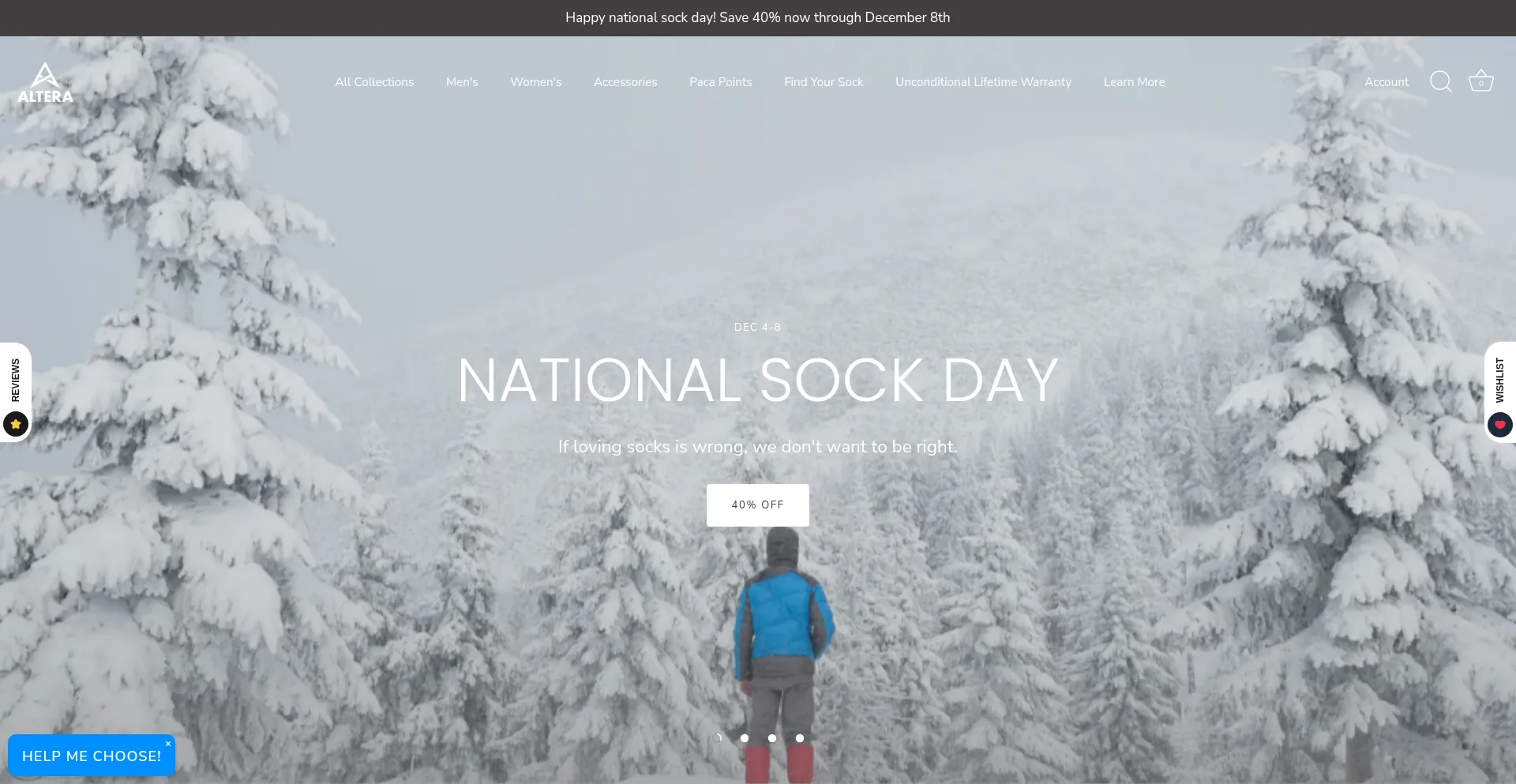Image resolution: width=1516 pixels, height=784 pixels.
Task: Expand the Men's menu
Action: (462, 82)
